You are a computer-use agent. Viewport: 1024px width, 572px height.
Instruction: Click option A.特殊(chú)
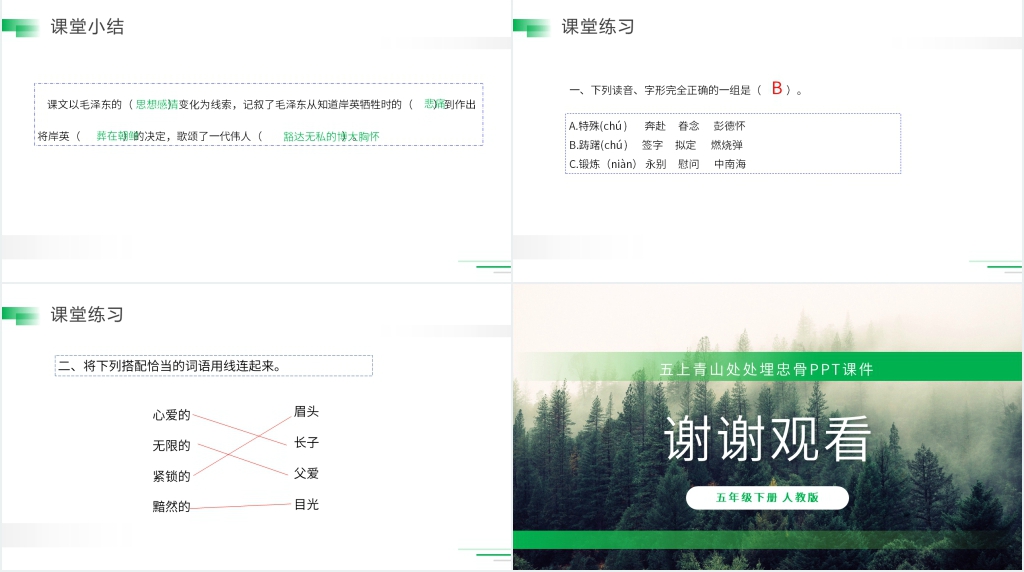point(598,126)
